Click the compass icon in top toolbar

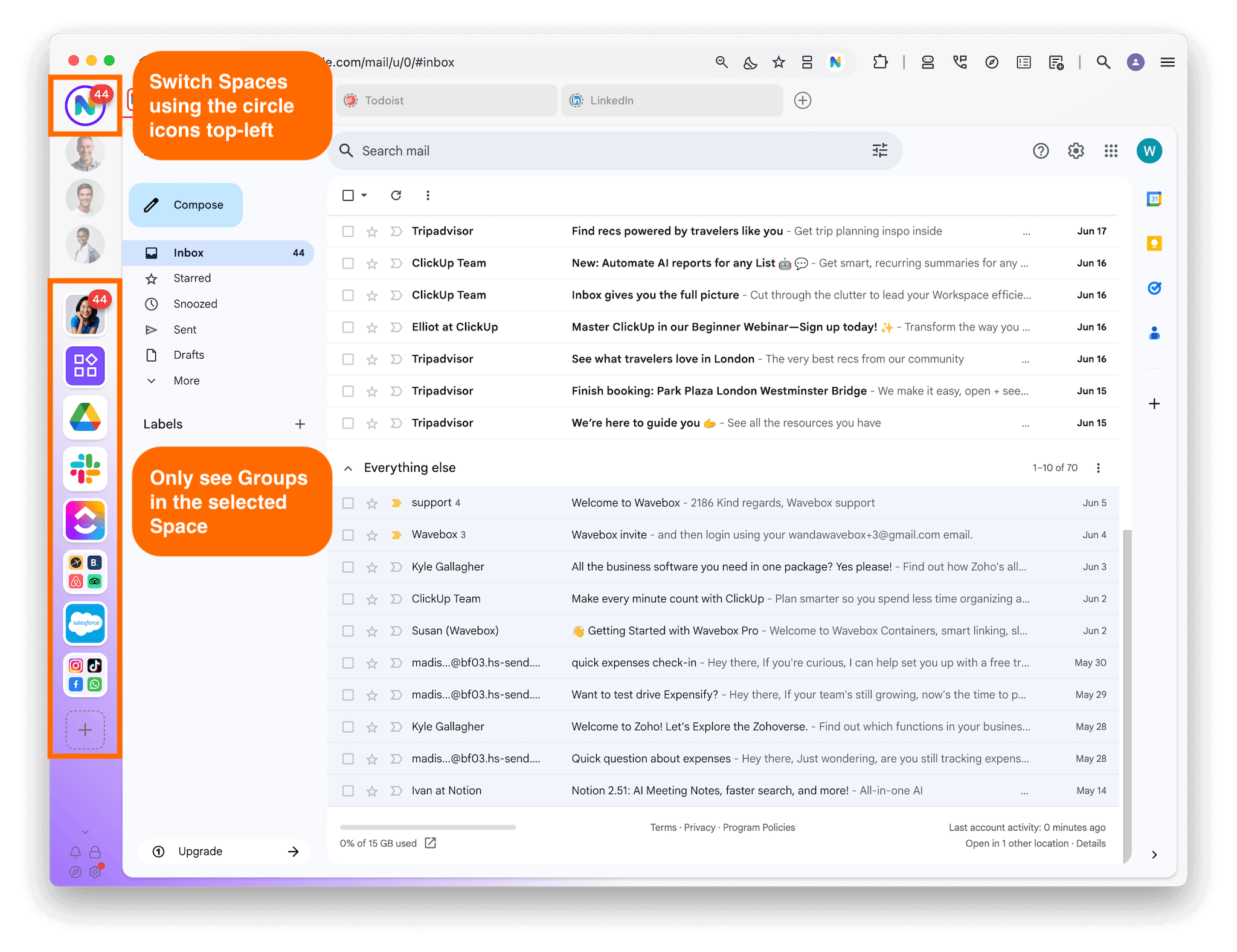pyautogui.click(x=991, y=62)
